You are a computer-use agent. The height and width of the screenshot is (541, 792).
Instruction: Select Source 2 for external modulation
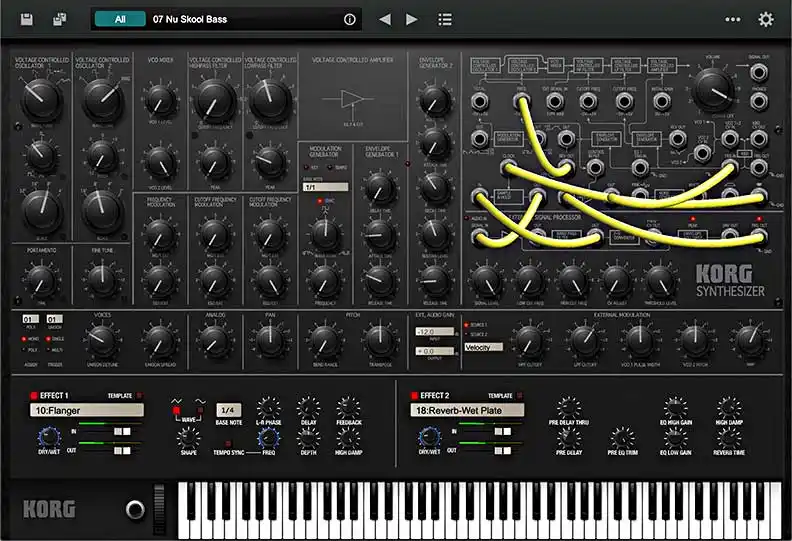point(466,334)
